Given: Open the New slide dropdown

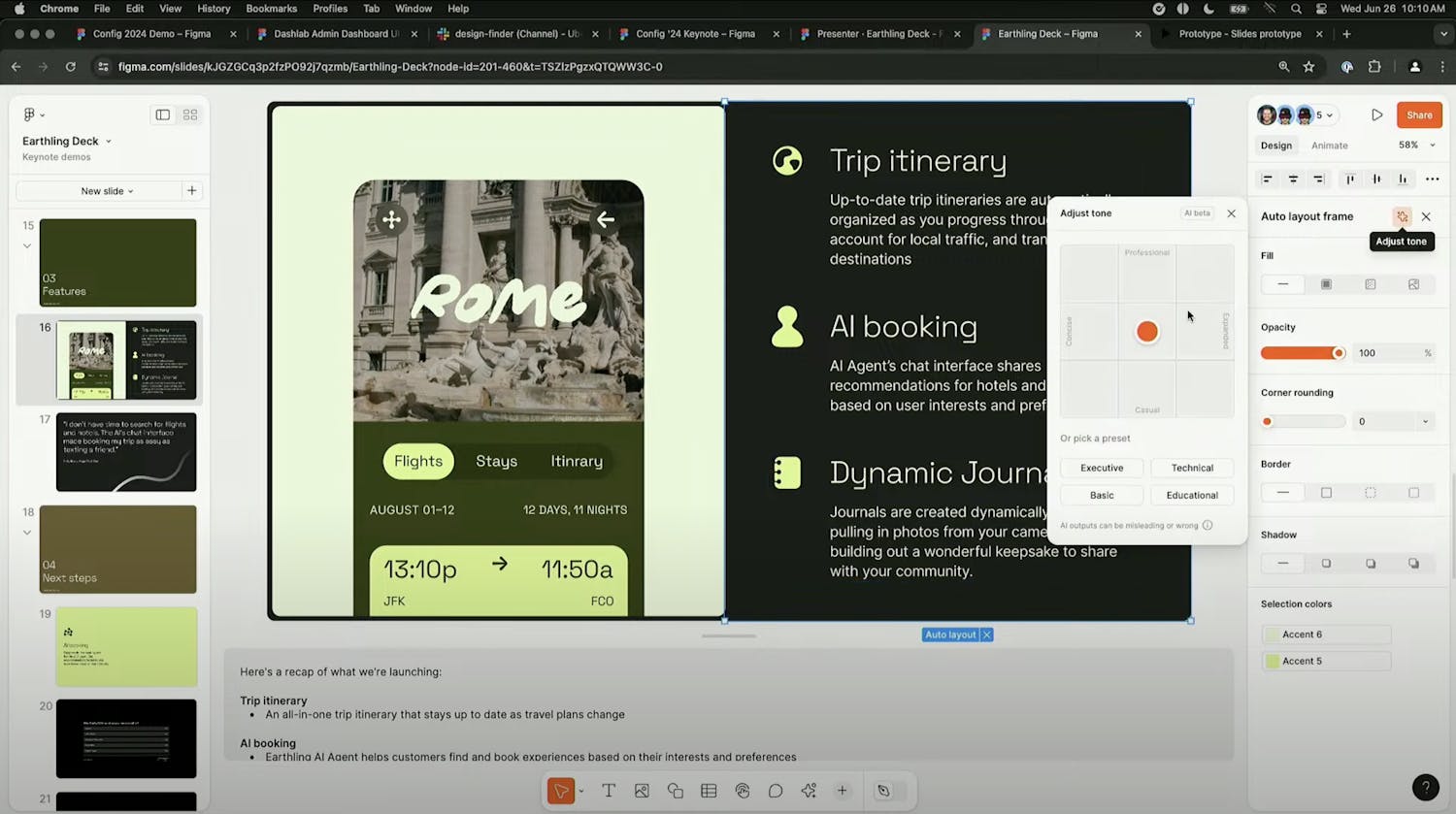Looking at the screenshot, I should pos(107,191).
